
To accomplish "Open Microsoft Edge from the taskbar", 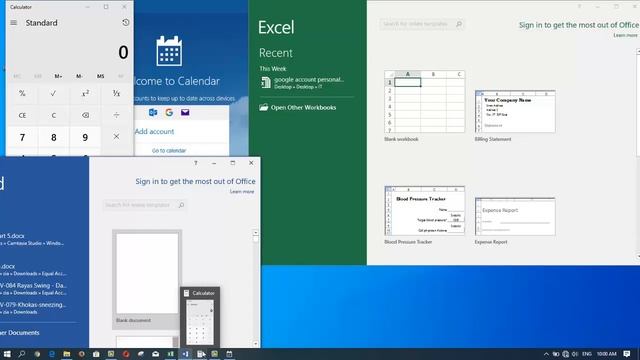I will (52, 354).
